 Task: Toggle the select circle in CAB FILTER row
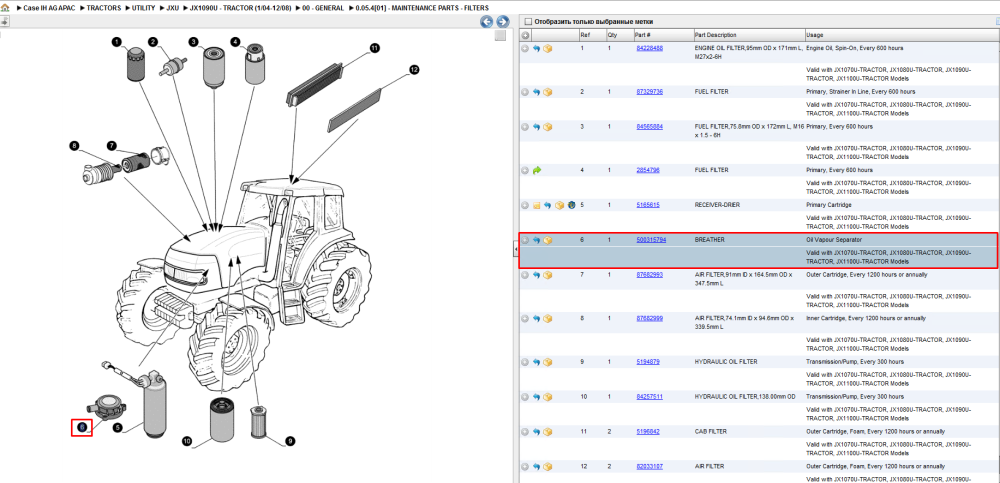tap(526, 432)
